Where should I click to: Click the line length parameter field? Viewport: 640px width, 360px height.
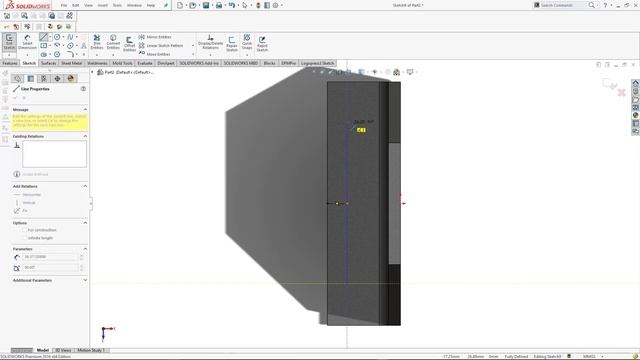(x=50, y=257)
